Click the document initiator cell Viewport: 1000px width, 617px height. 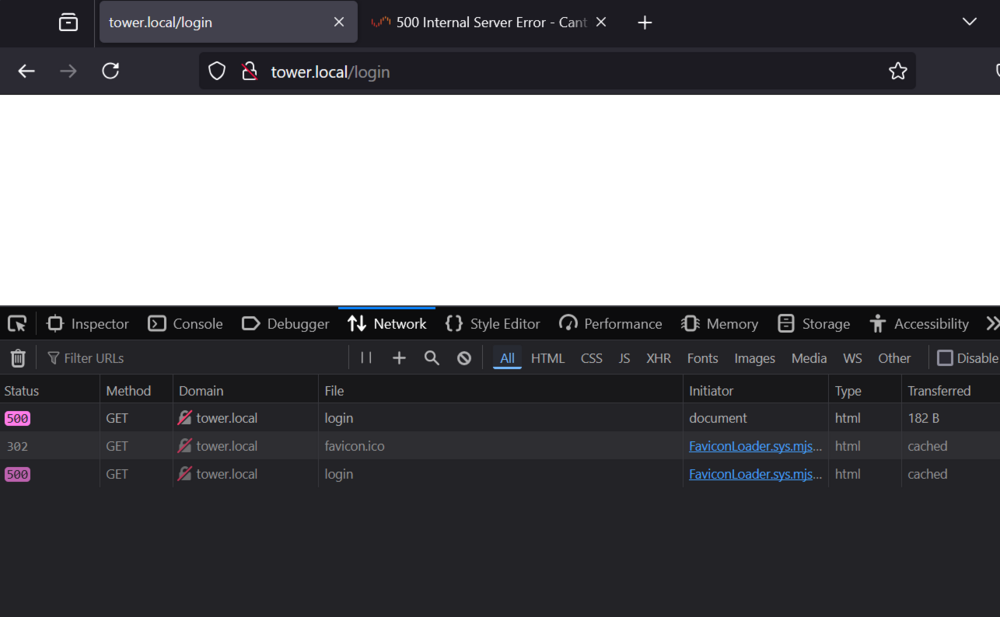(717, 418)
